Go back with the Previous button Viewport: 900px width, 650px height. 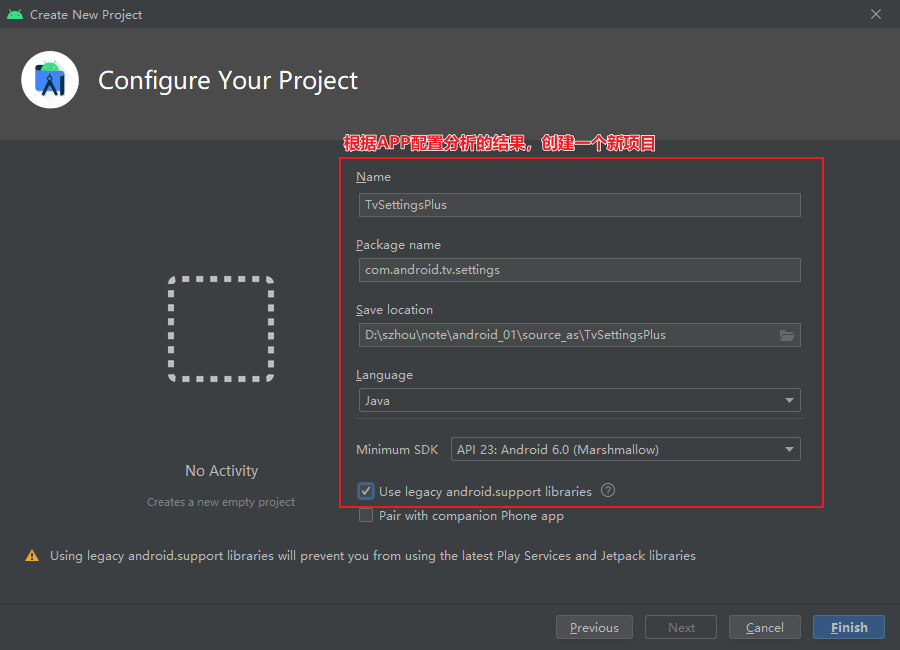[594, 628]
